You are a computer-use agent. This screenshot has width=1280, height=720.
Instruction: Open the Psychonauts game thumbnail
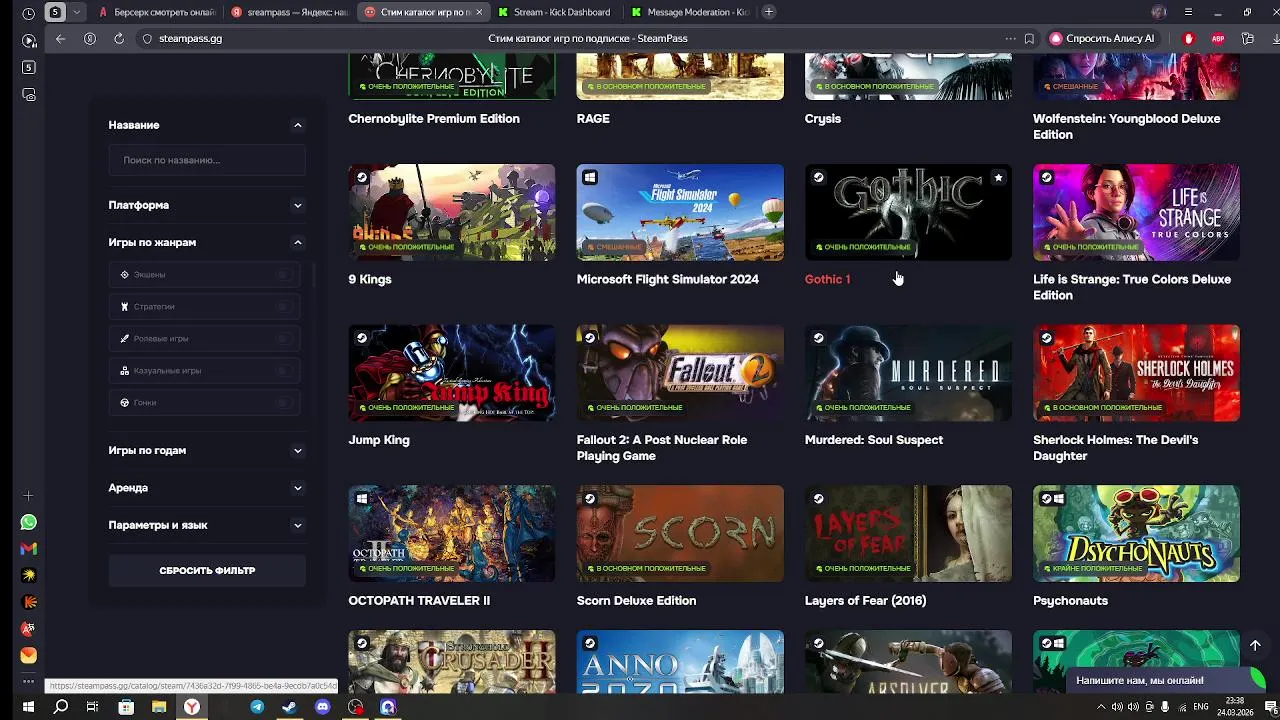[x=1136, y=533]
